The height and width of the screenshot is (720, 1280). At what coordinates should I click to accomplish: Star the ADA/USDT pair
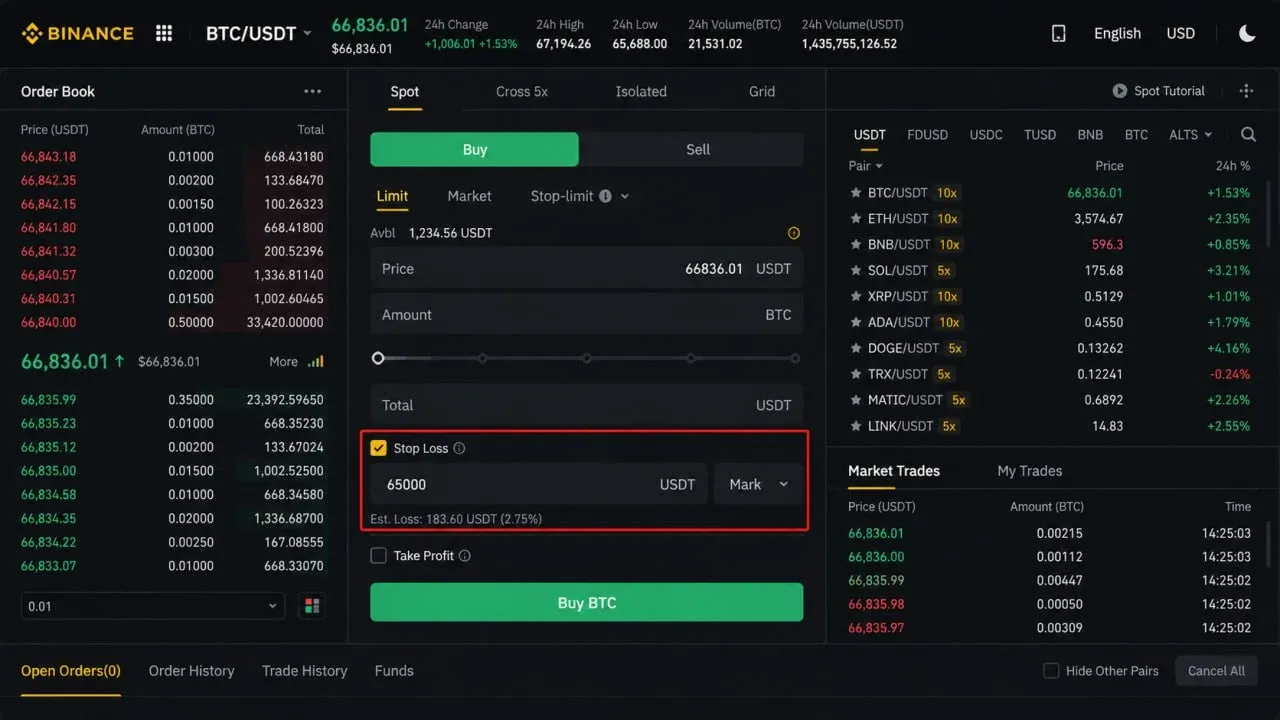pos(856,322)
